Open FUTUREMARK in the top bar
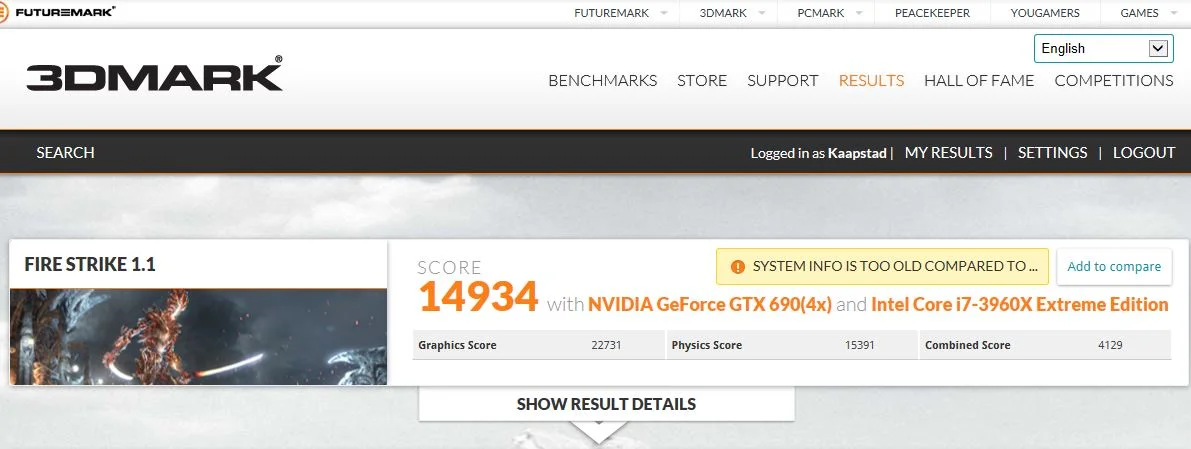1191x449 pixels. (611, 13)
